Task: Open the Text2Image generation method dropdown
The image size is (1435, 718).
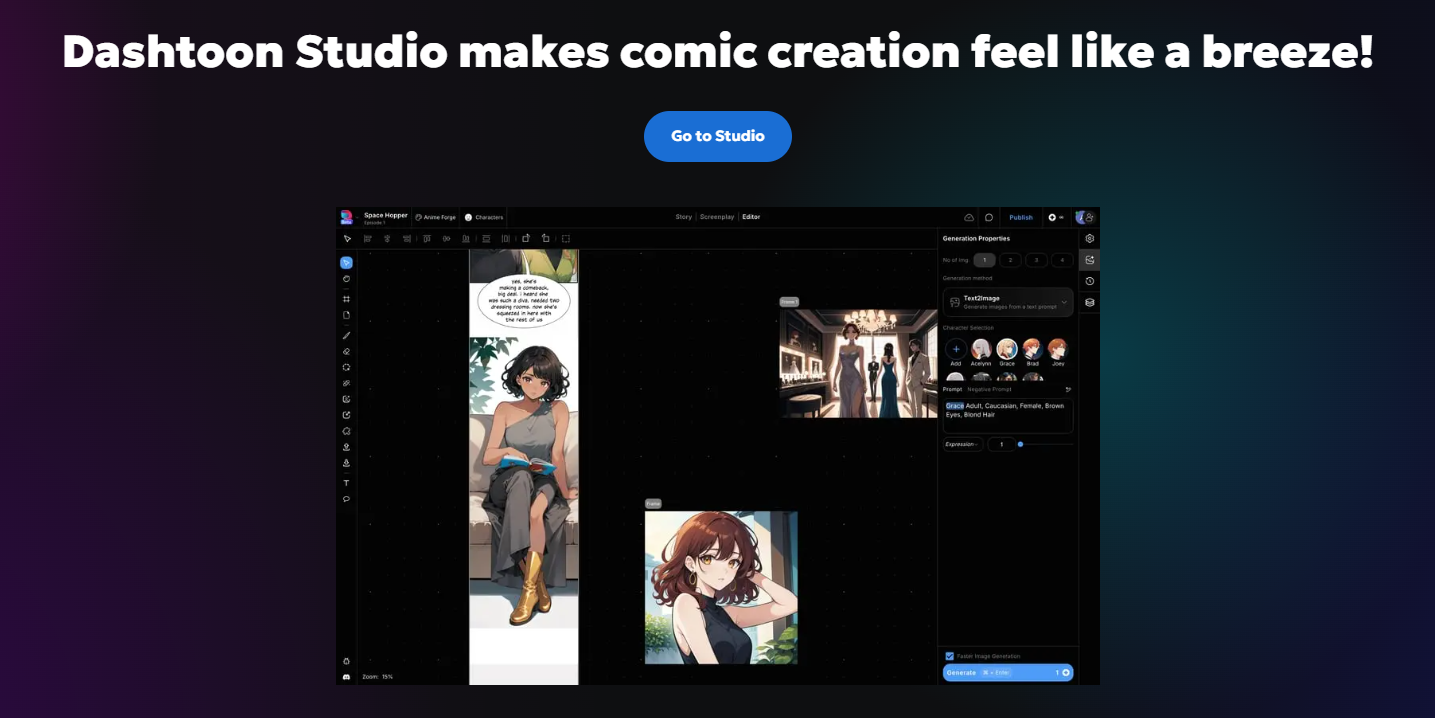Action: (1008, 302)
